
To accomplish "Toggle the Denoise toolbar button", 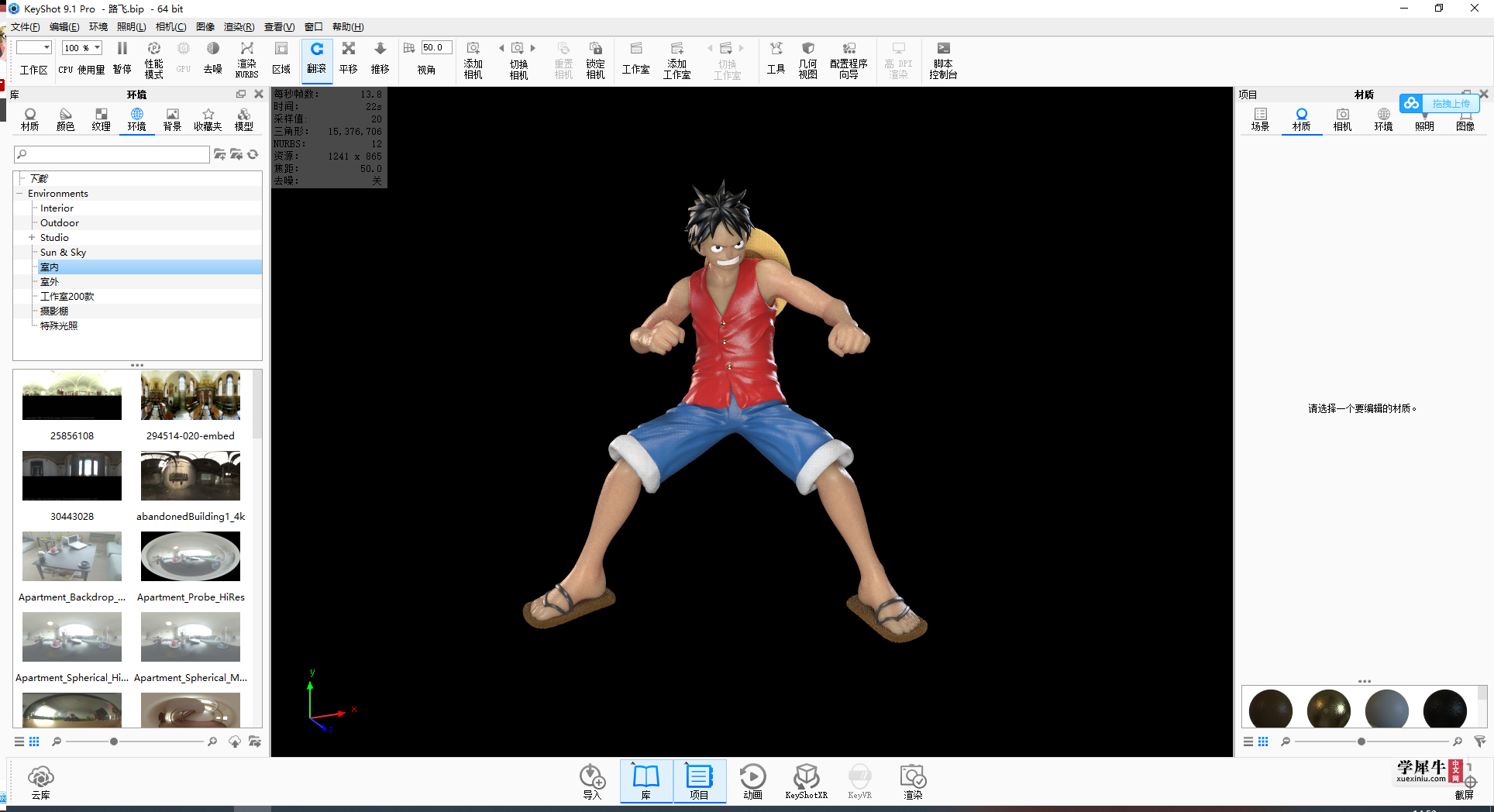I will [x=213, y=59].
